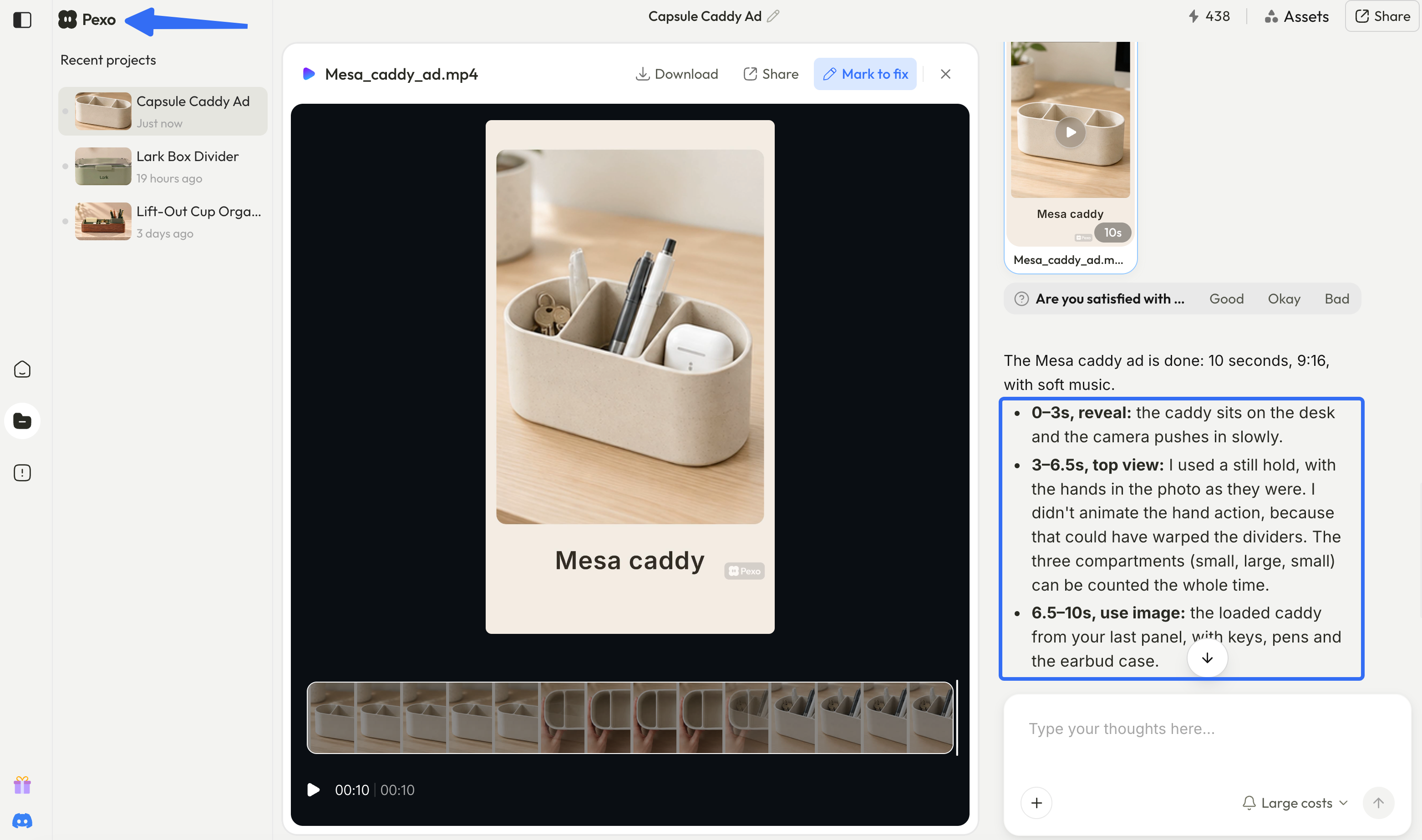Open the home icon in left rail
Image resolution: width=1422 pixels, height=840 pixels.
(22, 369)
